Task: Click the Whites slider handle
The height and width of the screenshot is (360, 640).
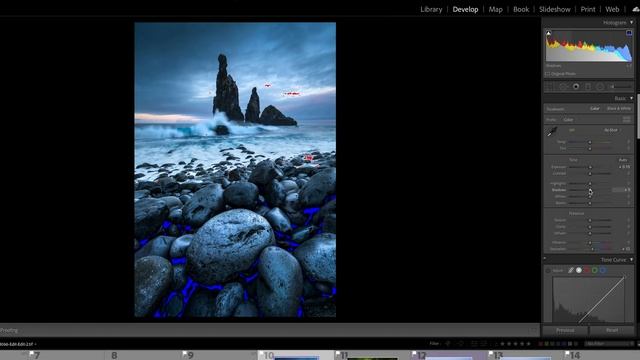Action: click(x=590, y=197)
